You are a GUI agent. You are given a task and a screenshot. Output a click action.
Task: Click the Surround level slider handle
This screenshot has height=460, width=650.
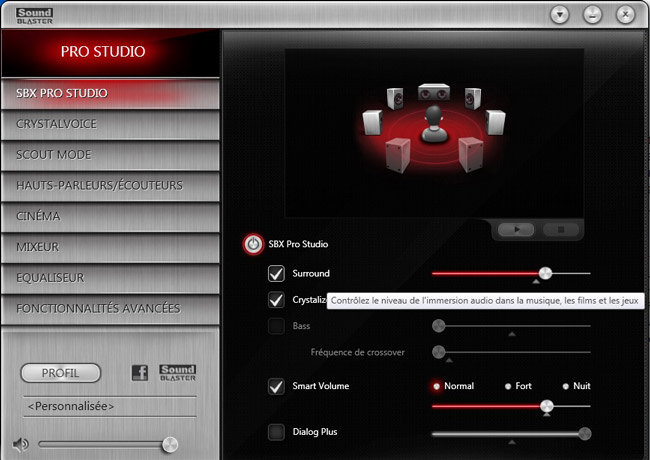(545, 274)
